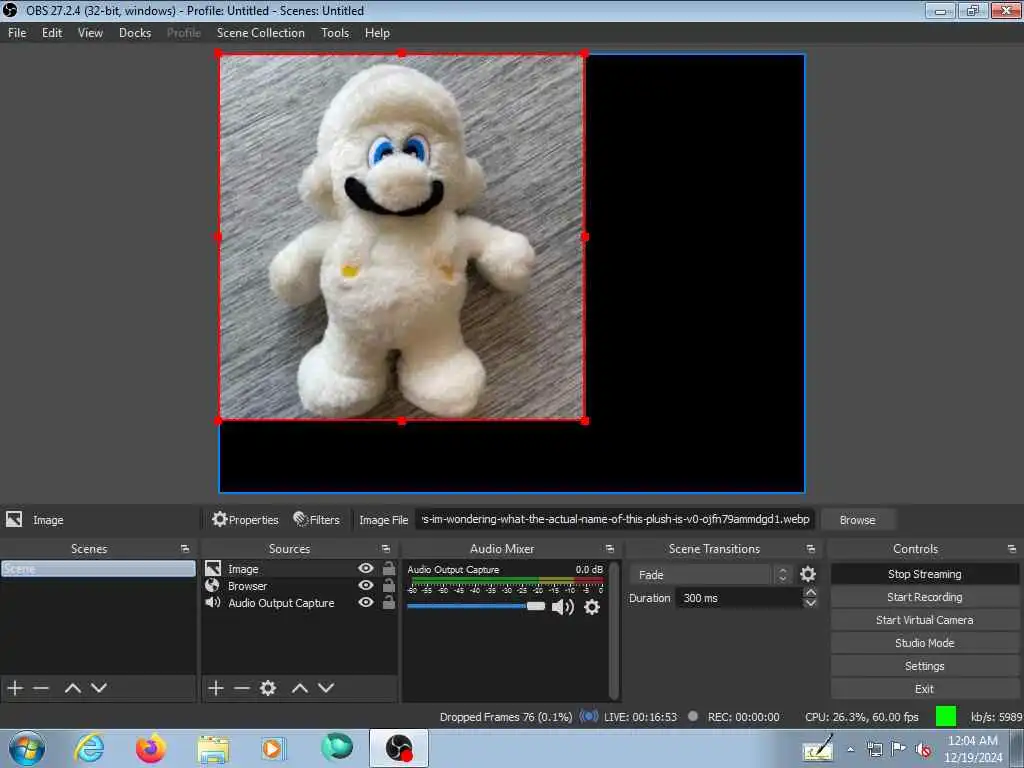Decrease transition duration with down arrow

[810, 603]
